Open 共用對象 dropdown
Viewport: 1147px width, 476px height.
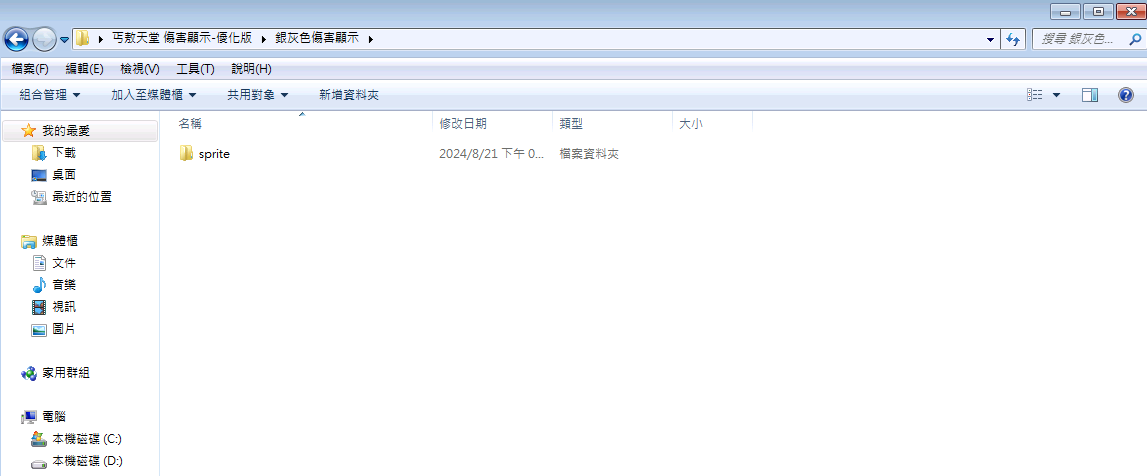(257, 95)
